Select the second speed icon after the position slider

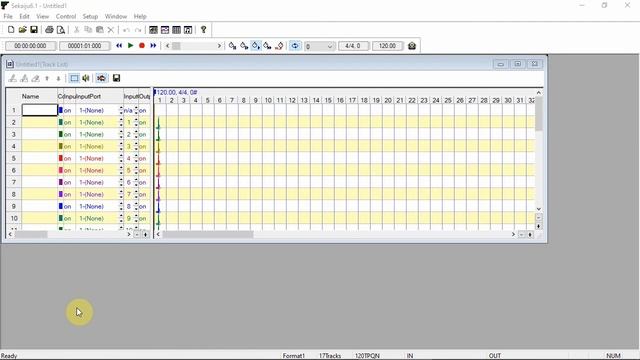click(244, 46)
